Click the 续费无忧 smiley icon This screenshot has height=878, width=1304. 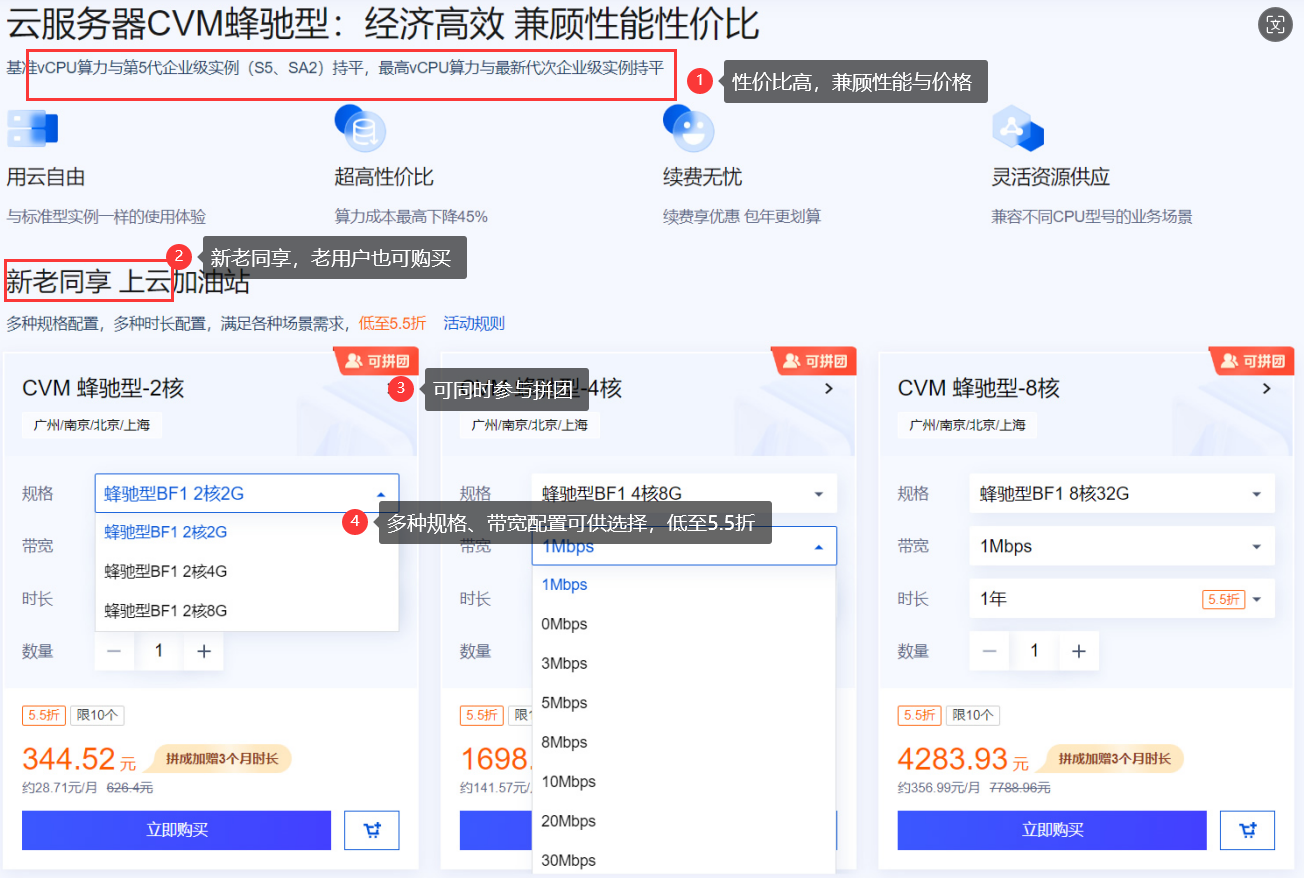pyautogui.click(x=689, y=128)
